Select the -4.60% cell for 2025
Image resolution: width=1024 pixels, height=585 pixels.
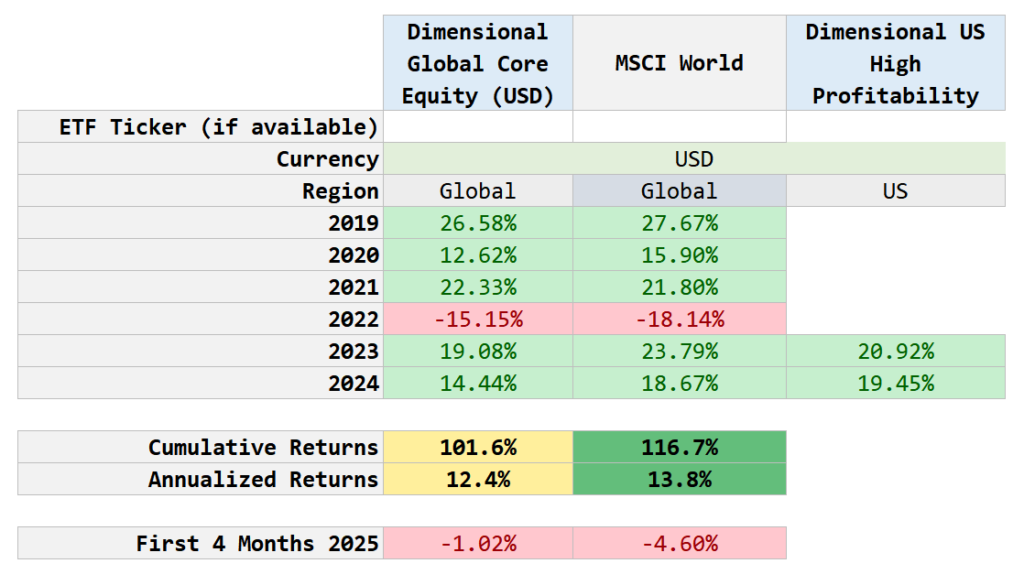tap(679, 543)
